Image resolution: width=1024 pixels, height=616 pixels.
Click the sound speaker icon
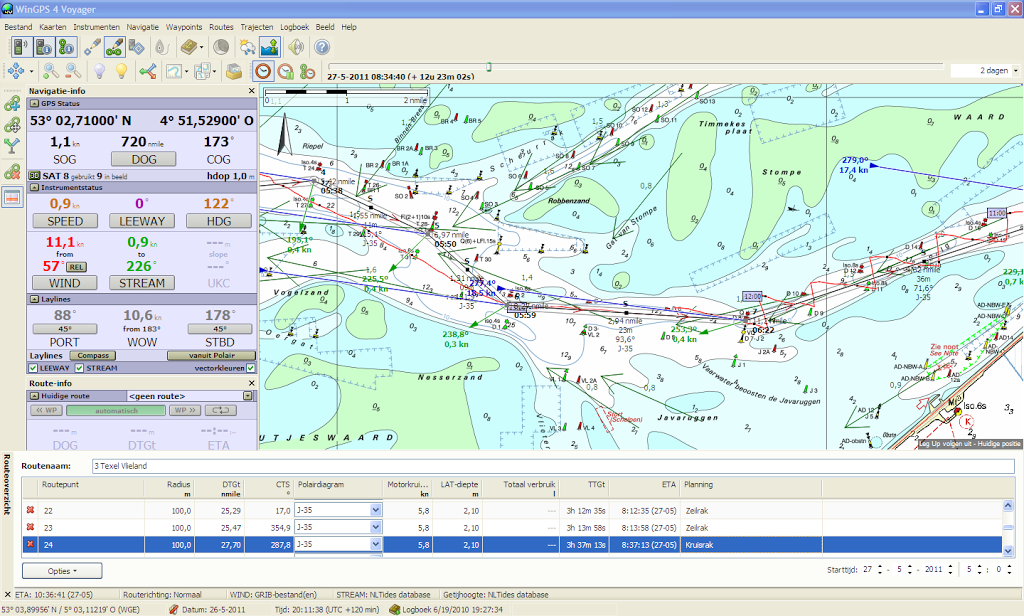296,47
